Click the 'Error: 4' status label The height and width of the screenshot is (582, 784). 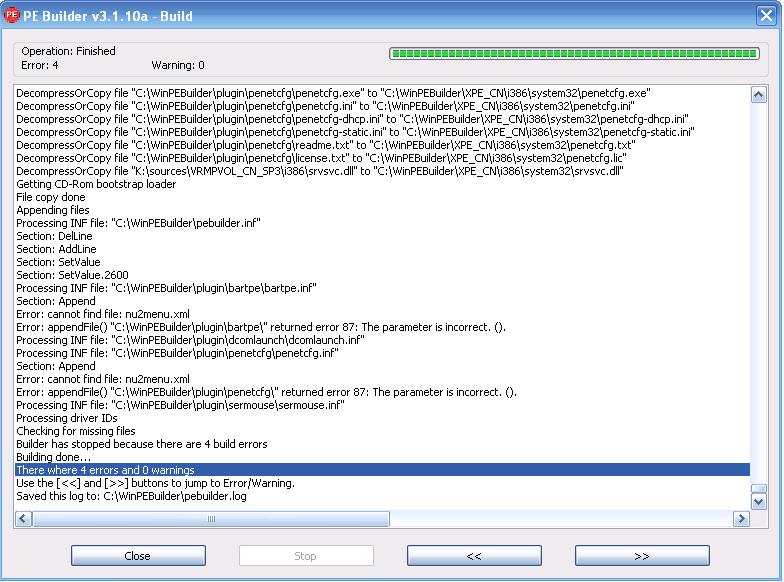tap(40, 65)
